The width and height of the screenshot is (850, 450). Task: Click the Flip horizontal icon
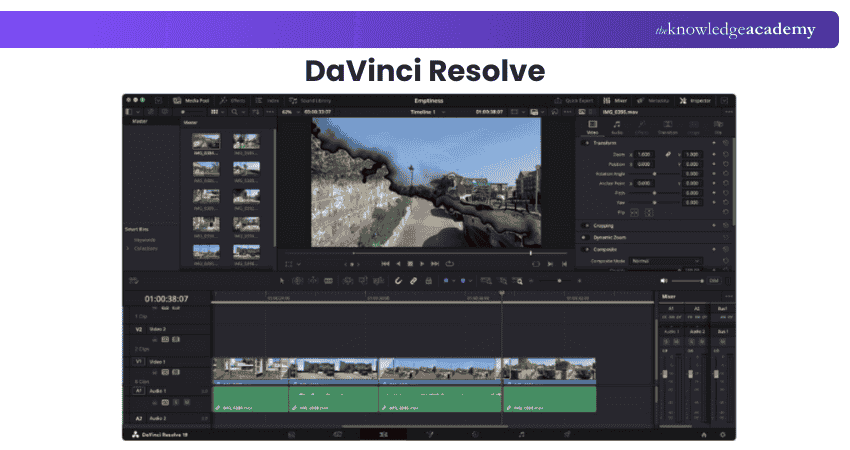634,213
